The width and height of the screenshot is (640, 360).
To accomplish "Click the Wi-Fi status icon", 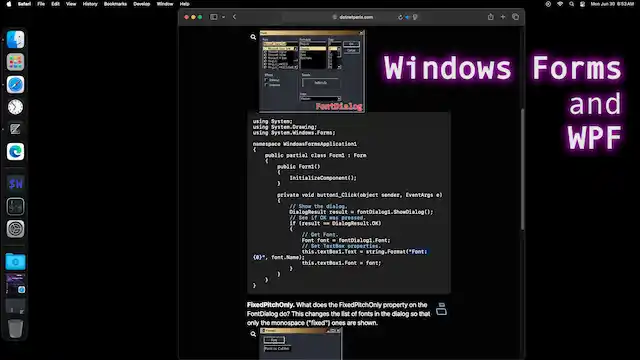I will click(560, 4).
